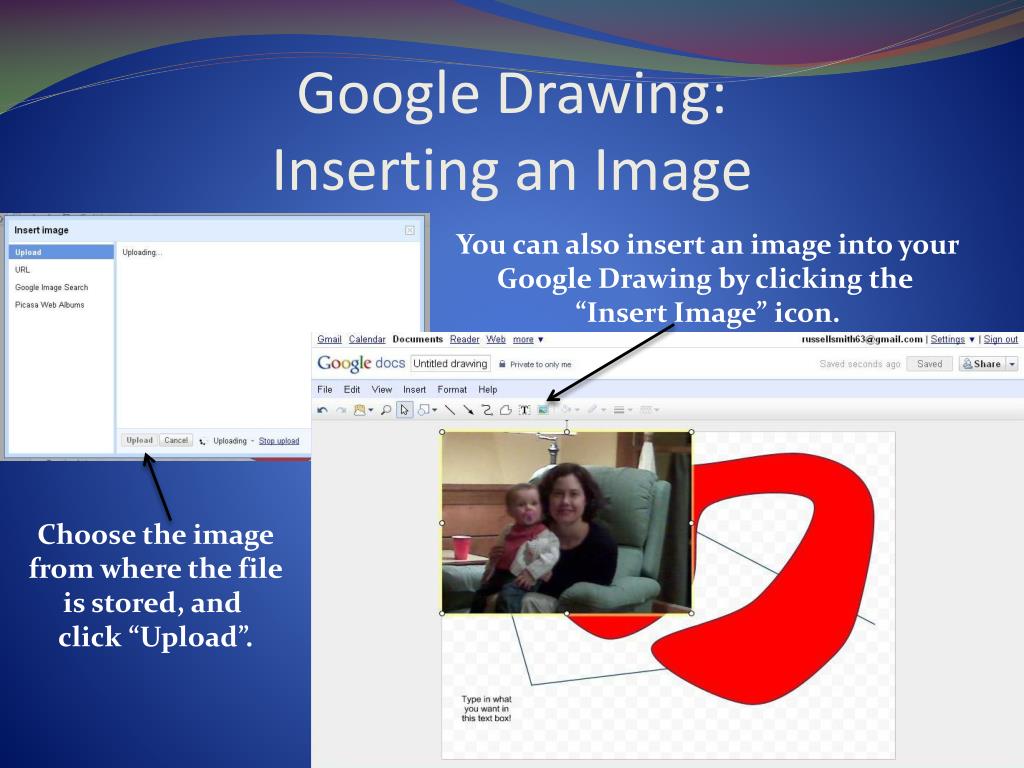Select the URL option in Insert image
This screenshot has width=1024, height=768.
[x=22, y=270]
